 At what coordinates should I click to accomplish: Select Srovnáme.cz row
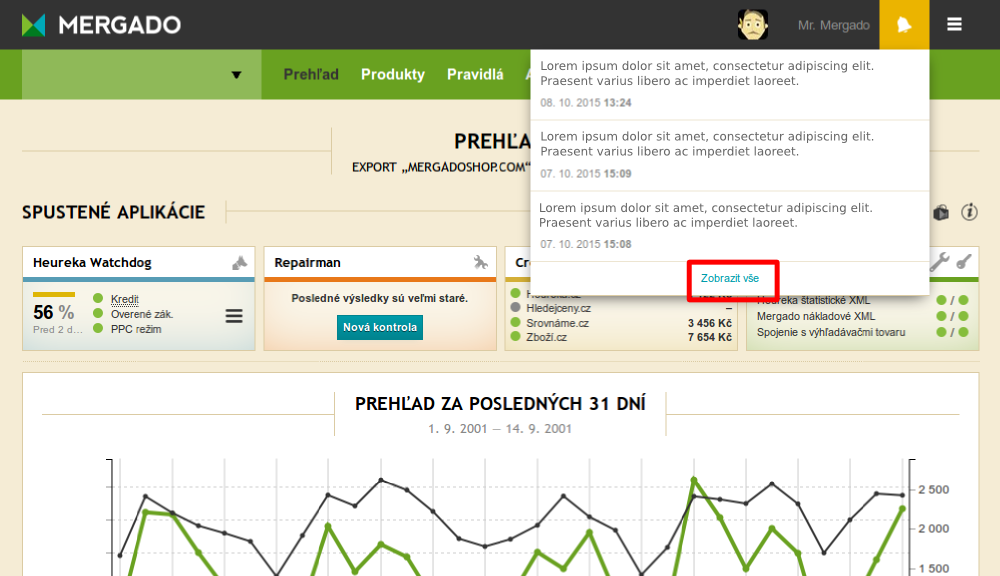tap(621, 323)
